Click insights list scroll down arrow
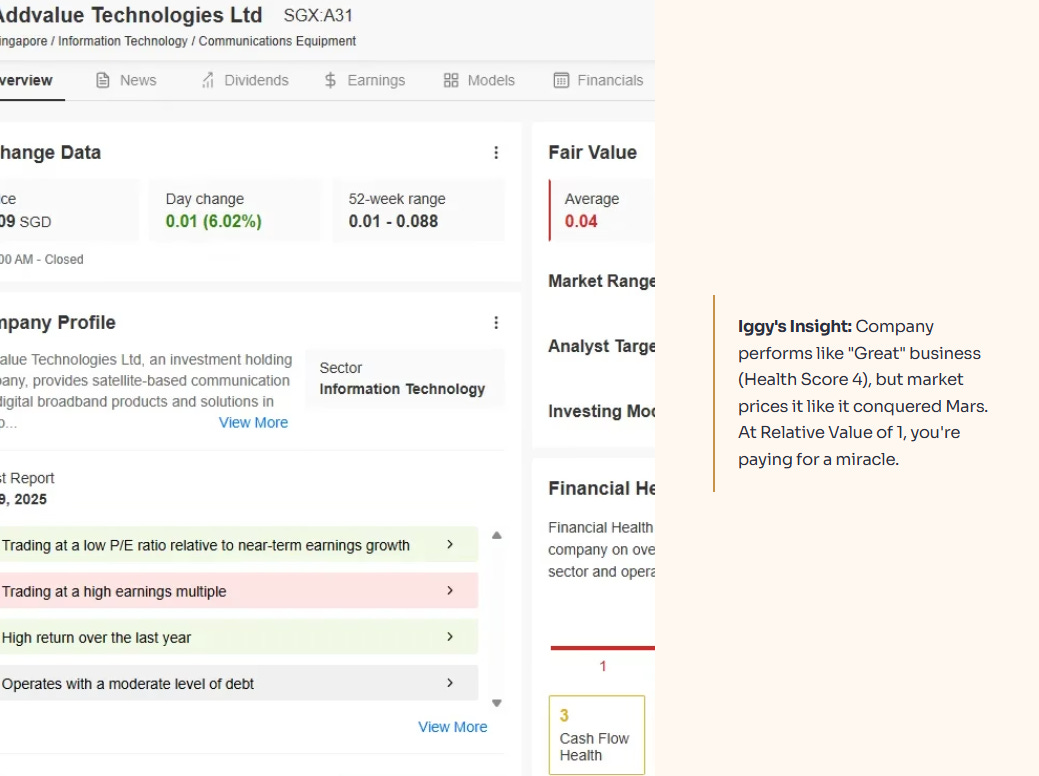This screenshot has width=1039, height=776. 496,703
